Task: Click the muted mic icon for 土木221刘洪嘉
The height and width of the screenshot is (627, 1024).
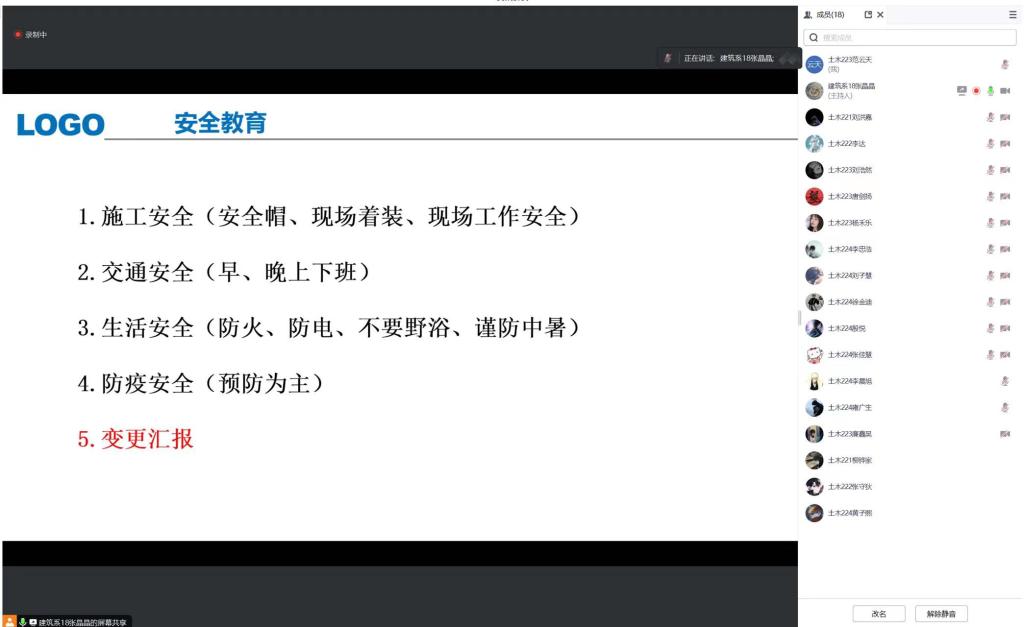Action: click(990, 117)
